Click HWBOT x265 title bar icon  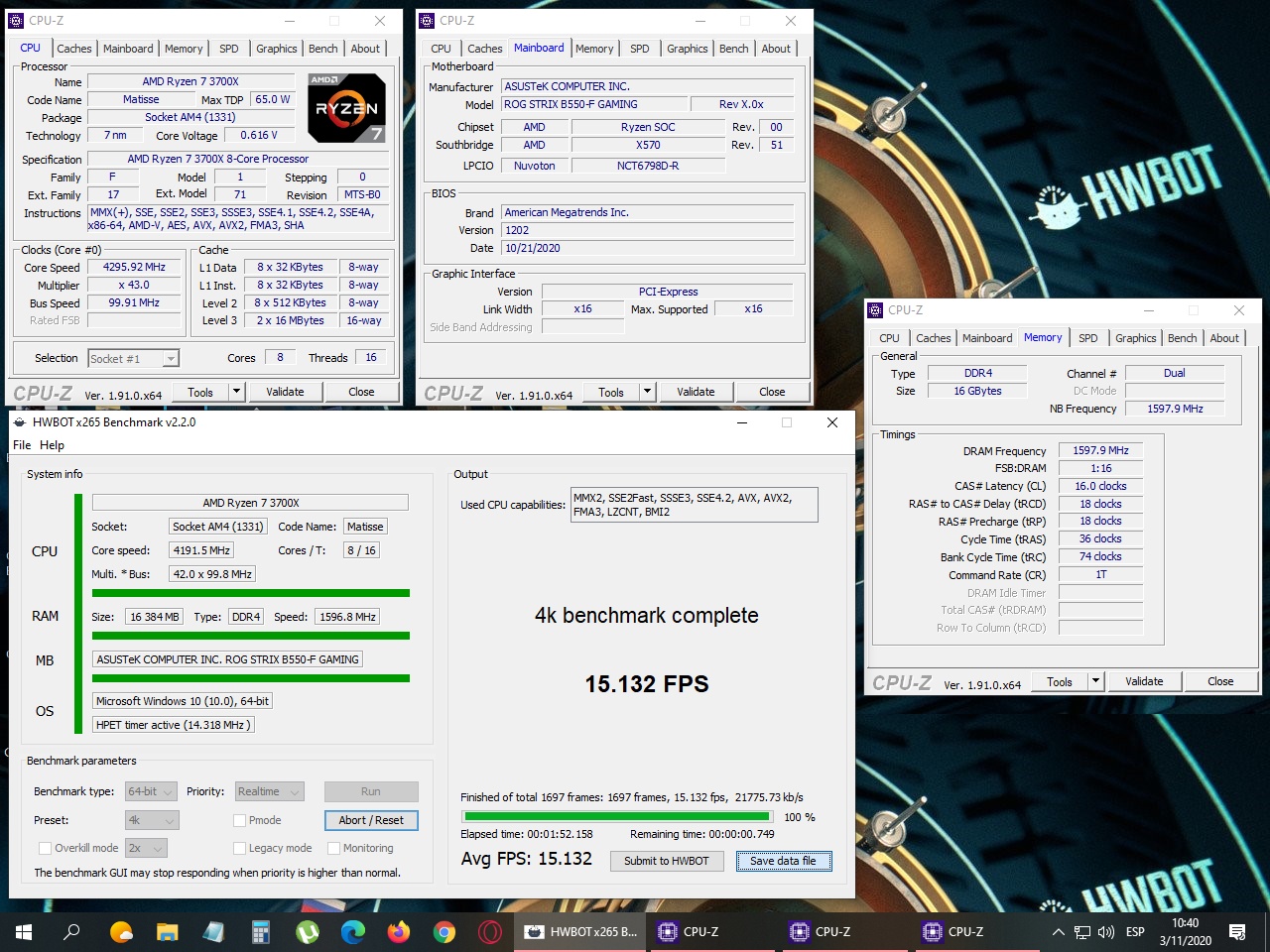[19, 422]
